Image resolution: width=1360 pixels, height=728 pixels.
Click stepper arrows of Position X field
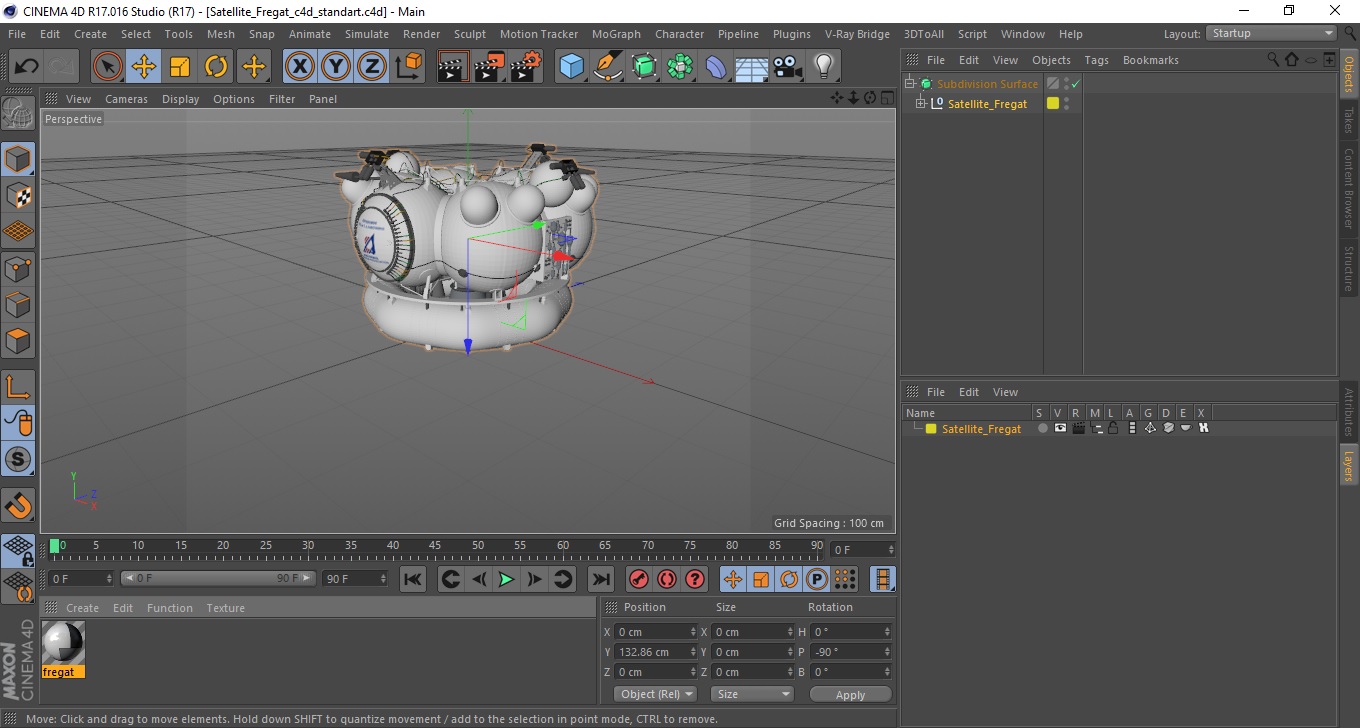point(693,632)
